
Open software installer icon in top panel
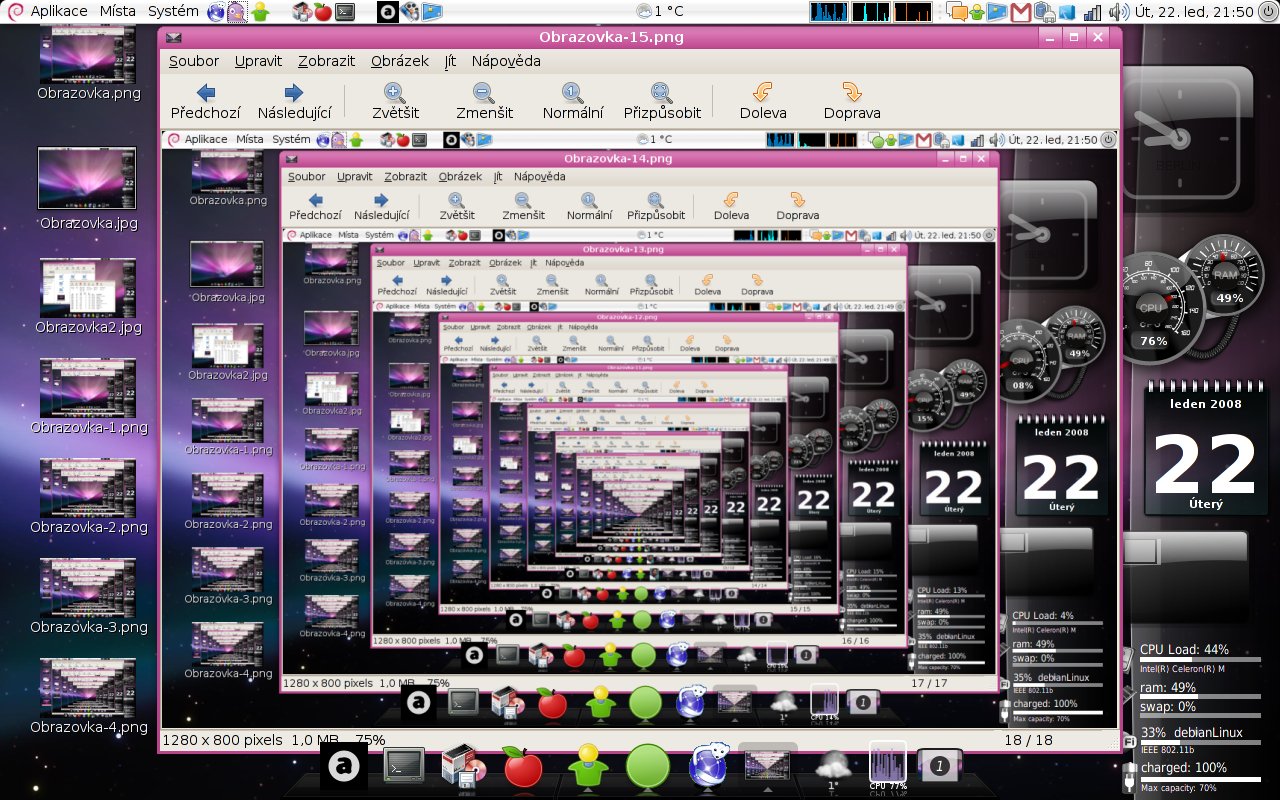pos(302,12)
